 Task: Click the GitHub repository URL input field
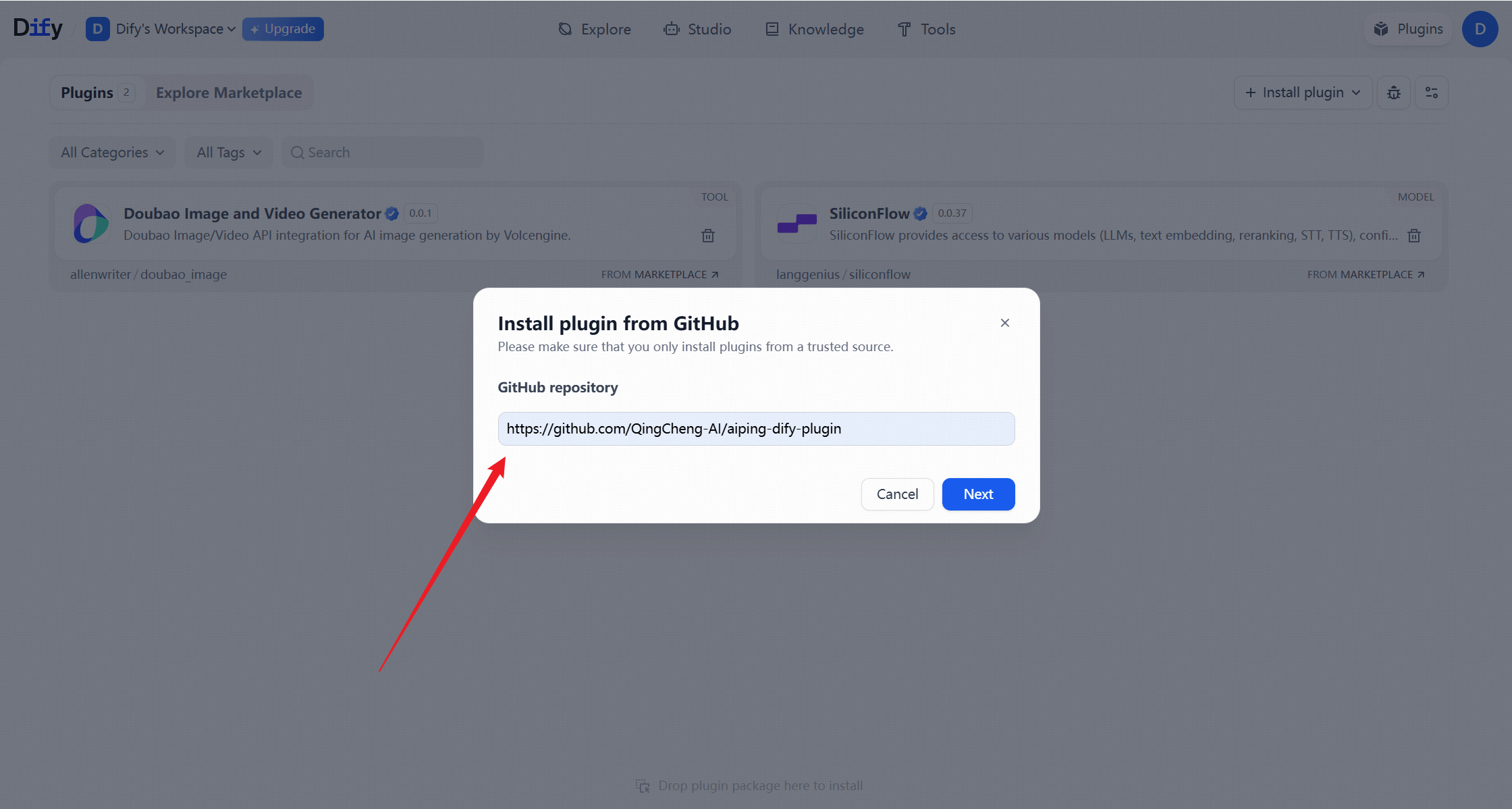pos(756,429)
